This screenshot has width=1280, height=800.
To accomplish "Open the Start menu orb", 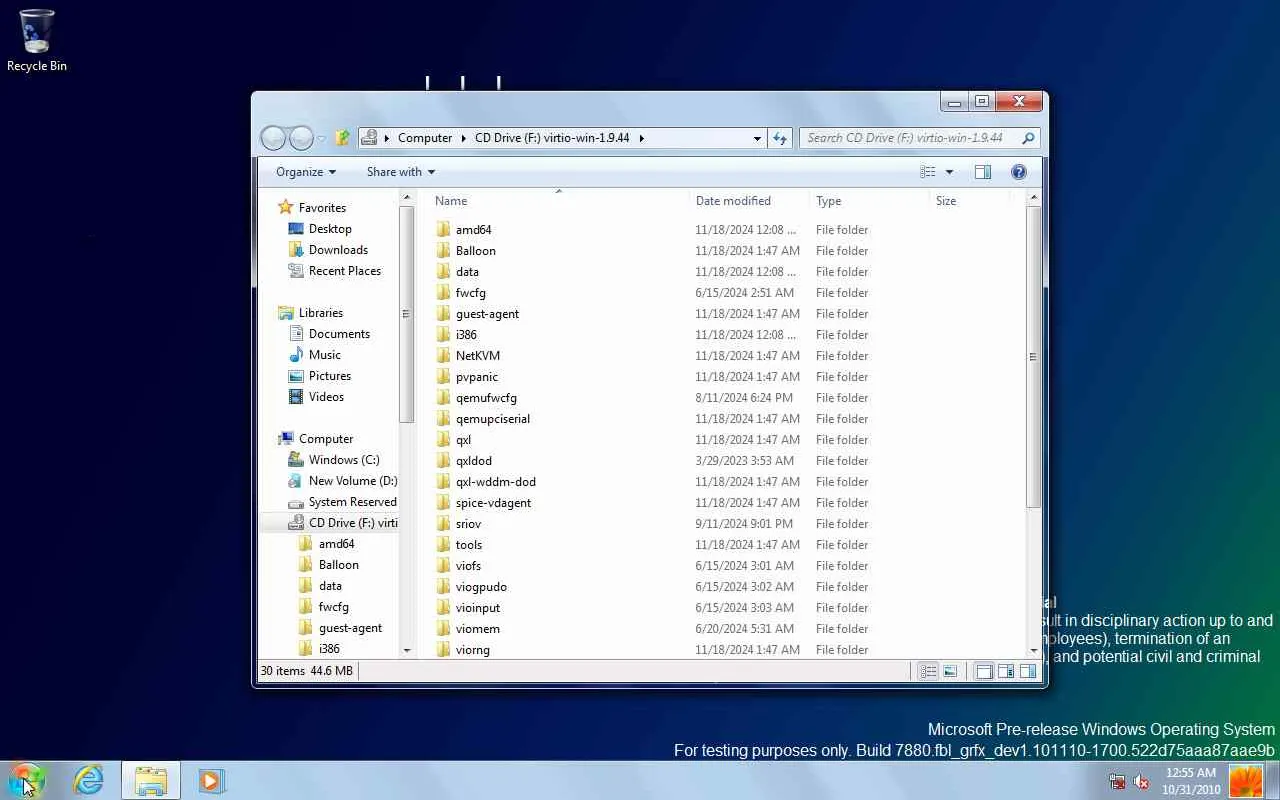I will coord(26,780).
